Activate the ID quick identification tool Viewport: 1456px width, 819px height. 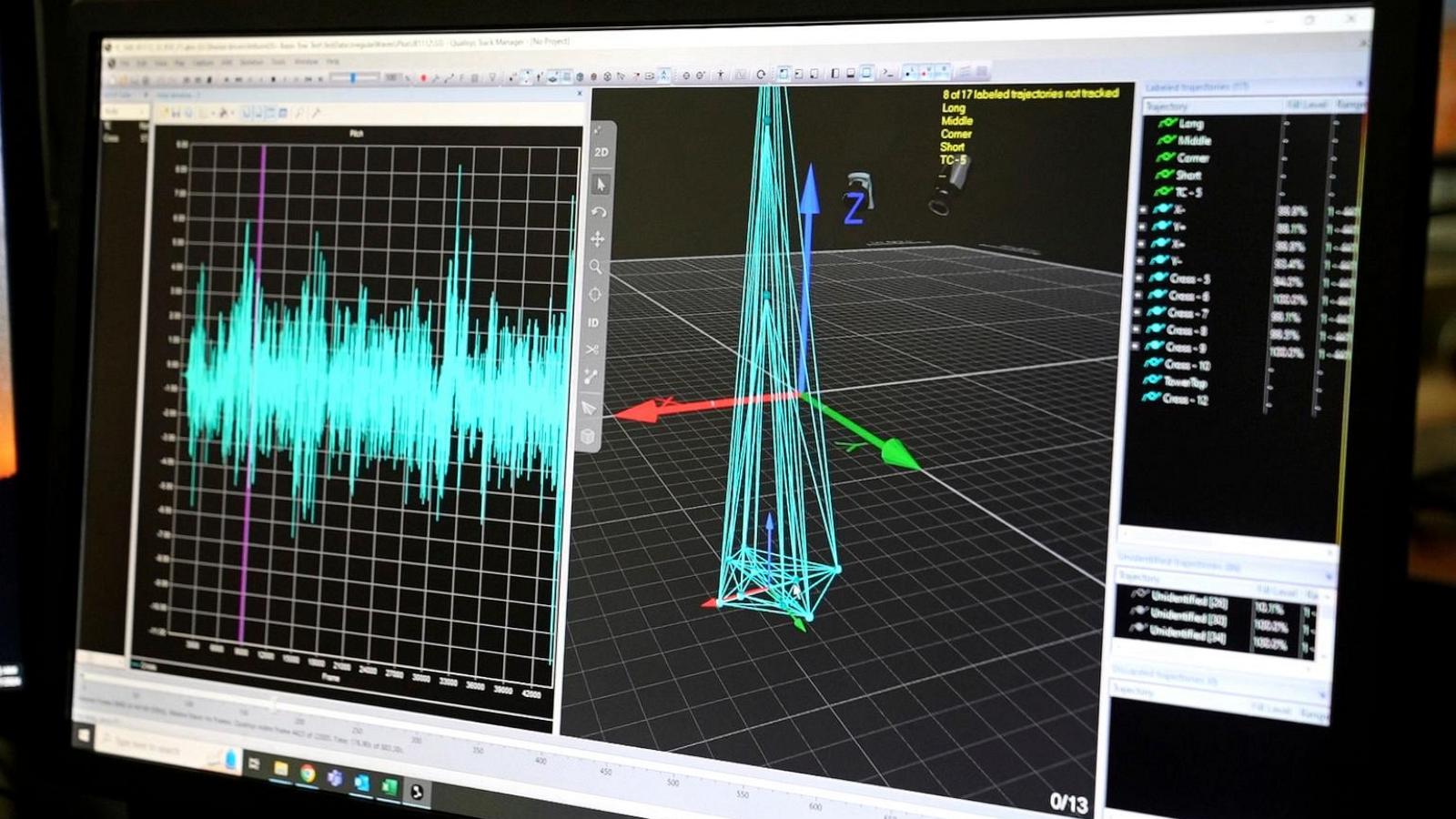click(x=593, y=322)
